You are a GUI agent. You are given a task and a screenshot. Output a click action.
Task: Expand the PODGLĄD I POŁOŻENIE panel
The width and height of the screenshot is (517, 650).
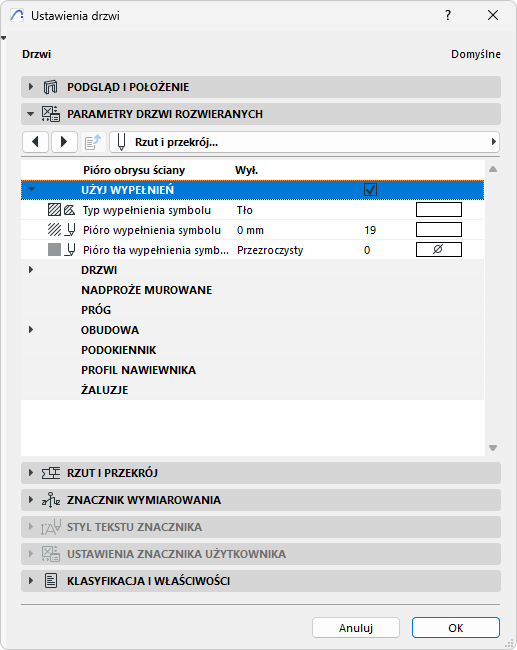coord(31,87)
